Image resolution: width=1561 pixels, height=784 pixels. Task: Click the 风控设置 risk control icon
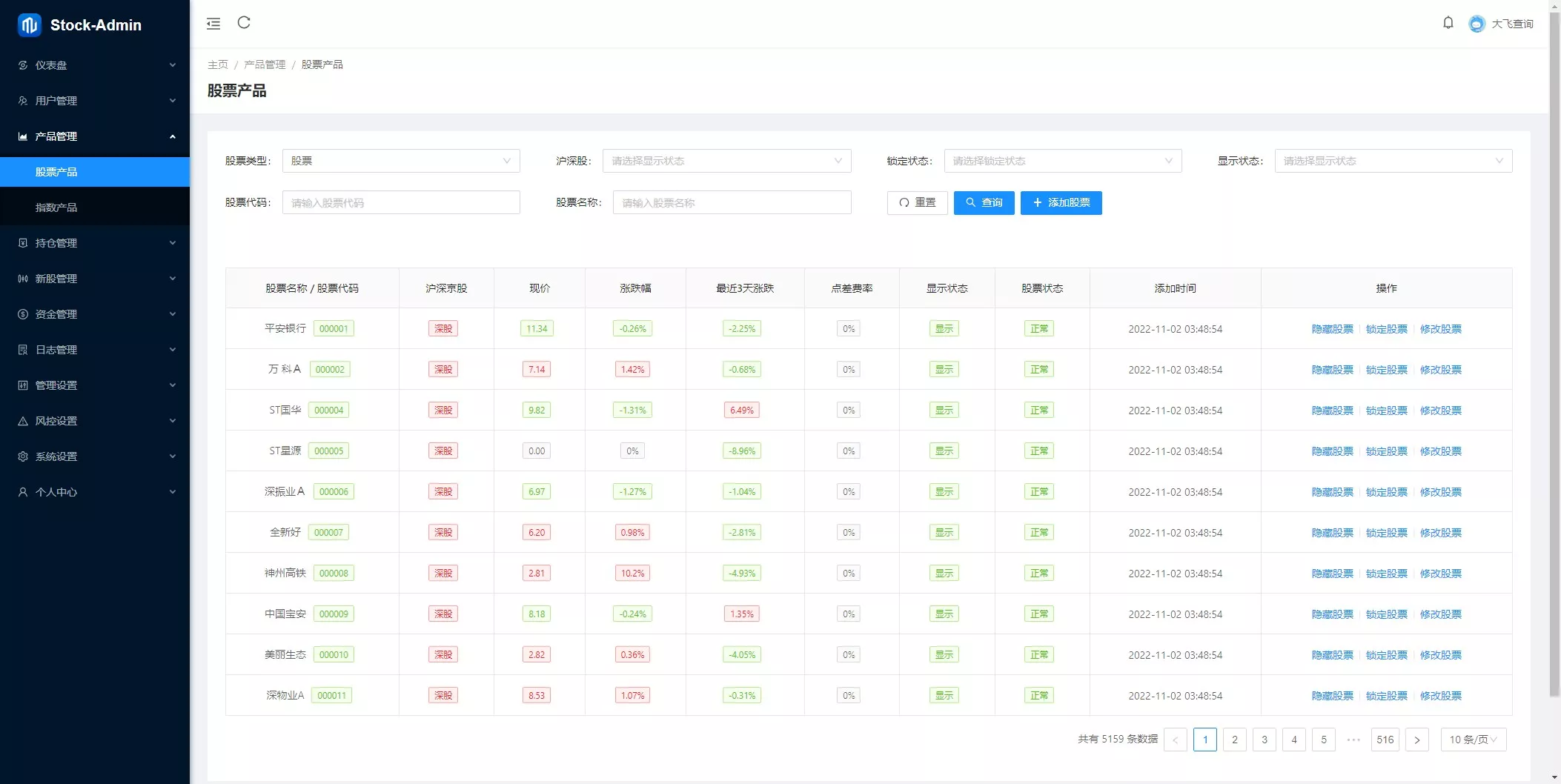click(22, 420)
